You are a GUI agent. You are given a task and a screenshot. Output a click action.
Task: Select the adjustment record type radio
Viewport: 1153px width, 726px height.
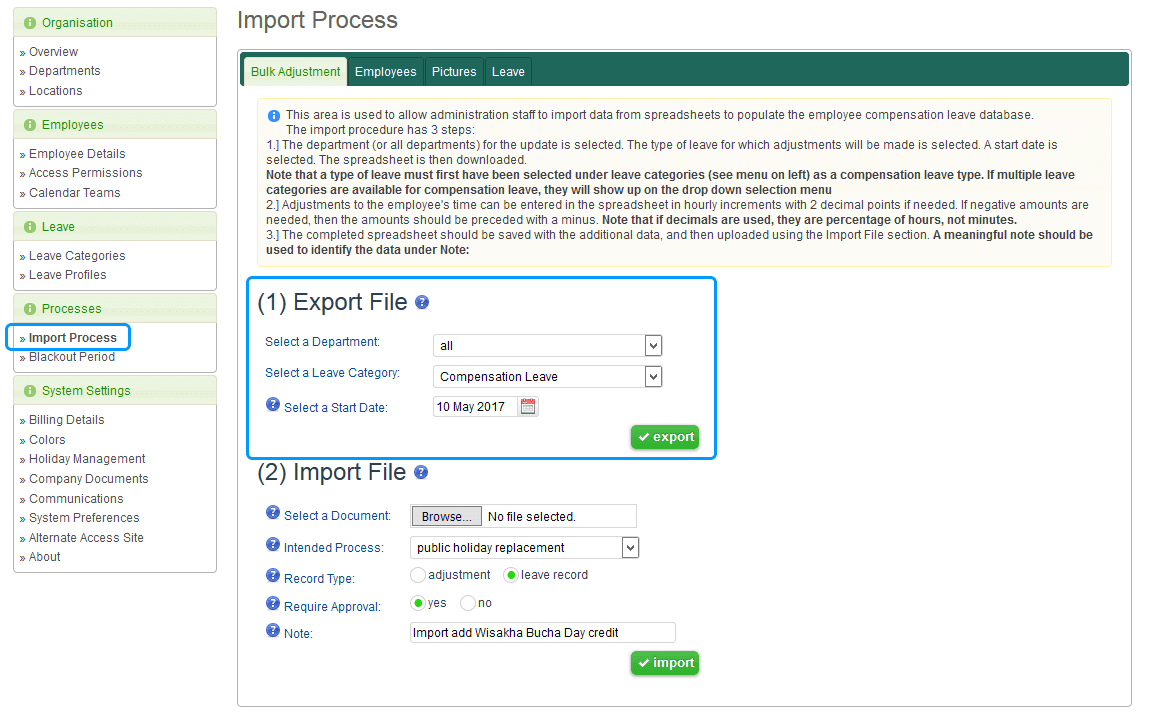click(x=418, y=575)
